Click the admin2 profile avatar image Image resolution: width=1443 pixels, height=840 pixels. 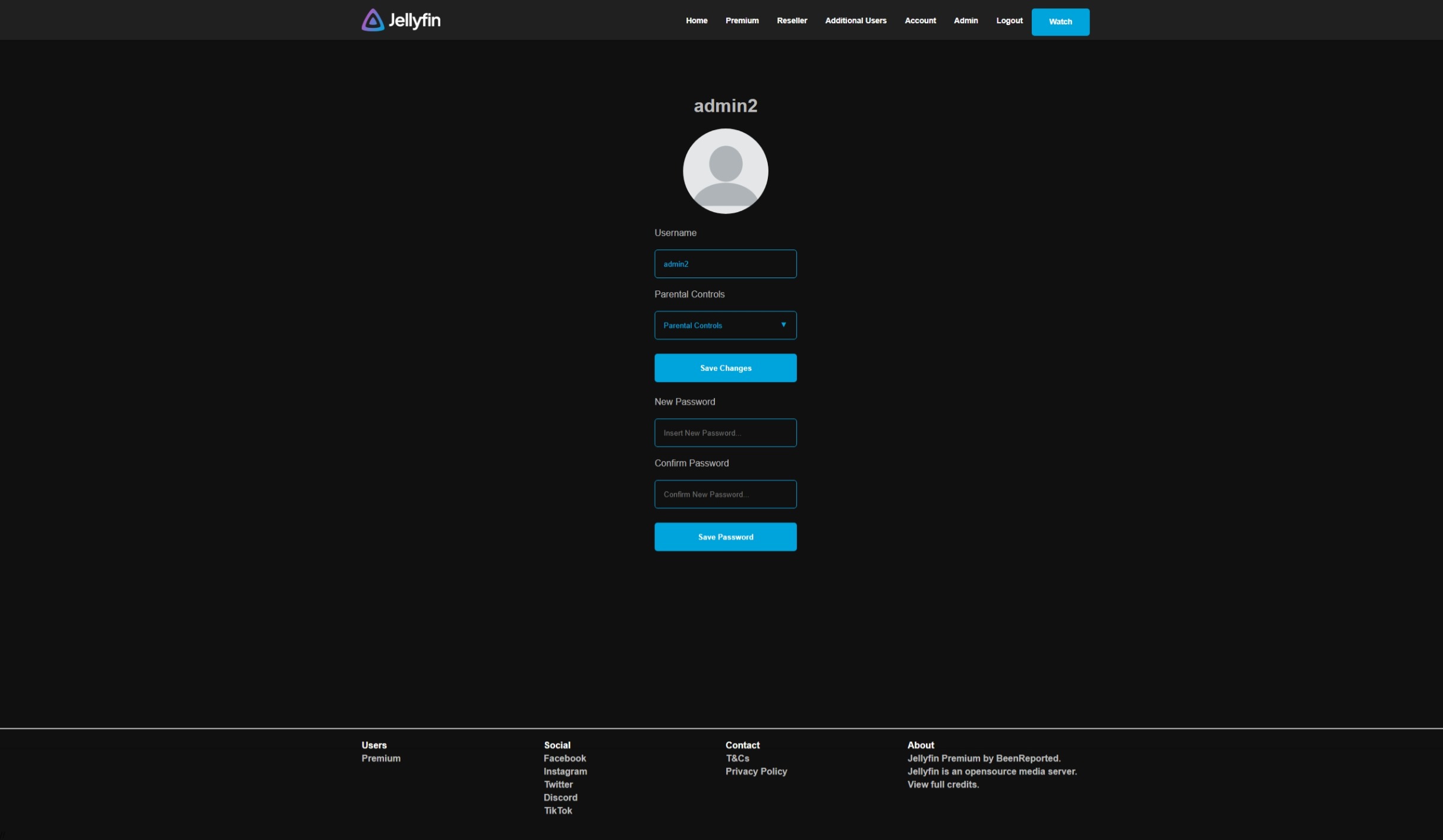tap(725, 171)
